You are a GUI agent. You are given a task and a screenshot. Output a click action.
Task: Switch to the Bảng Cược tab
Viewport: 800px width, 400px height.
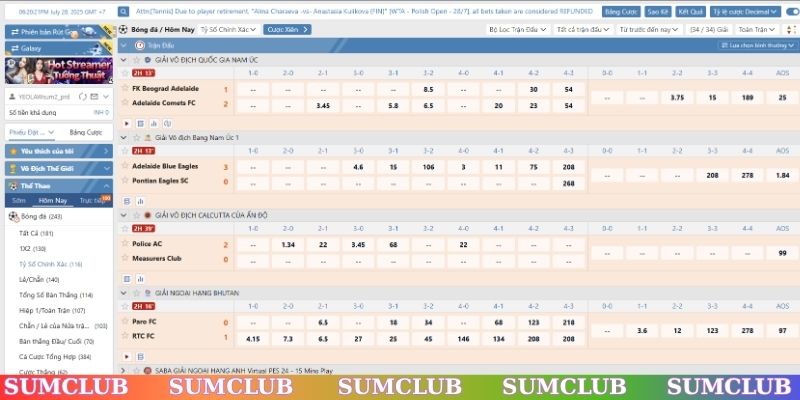(x=85, y=132)
